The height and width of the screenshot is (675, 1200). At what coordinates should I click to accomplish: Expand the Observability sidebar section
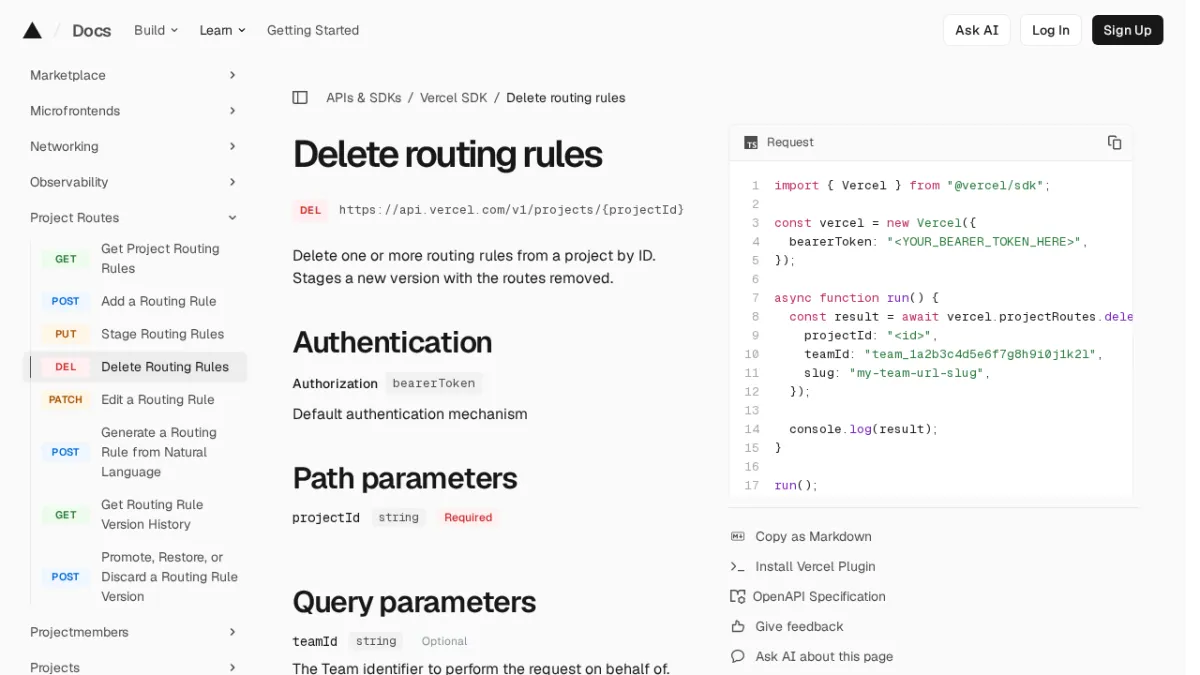134,182
